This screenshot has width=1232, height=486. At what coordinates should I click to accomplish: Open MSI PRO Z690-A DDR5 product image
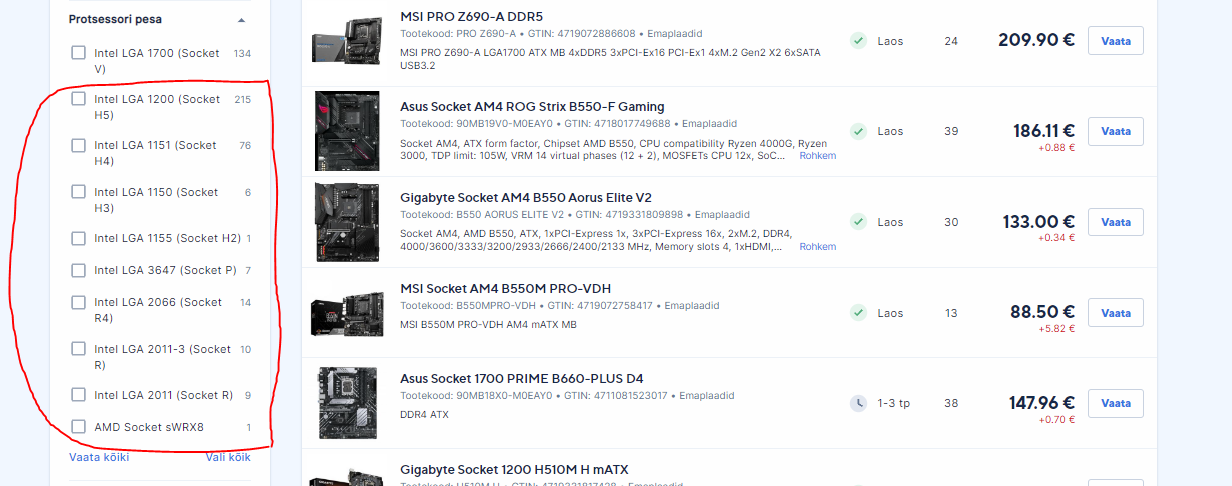(x=347, y=41)
